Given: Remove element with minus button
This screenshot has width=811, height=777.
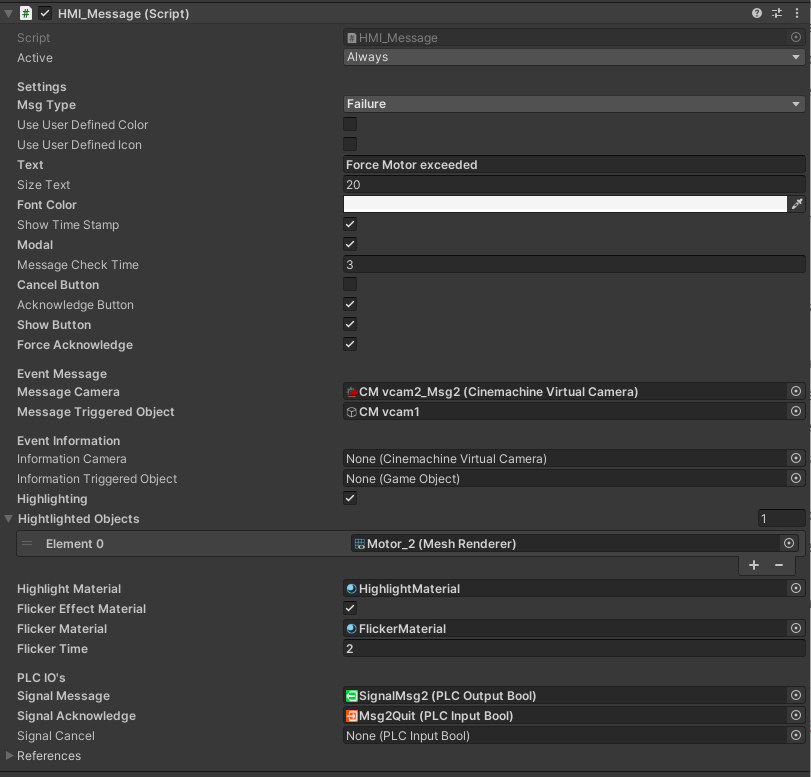Looking at the screenshot, I should [779, 565].
